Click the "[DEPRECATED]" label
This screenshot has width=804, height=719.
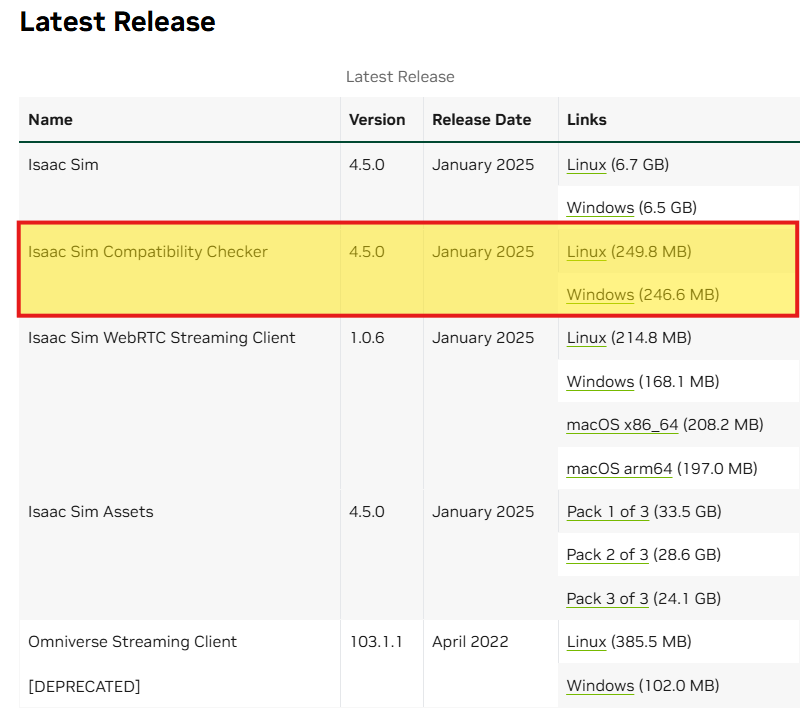[84, 686]
